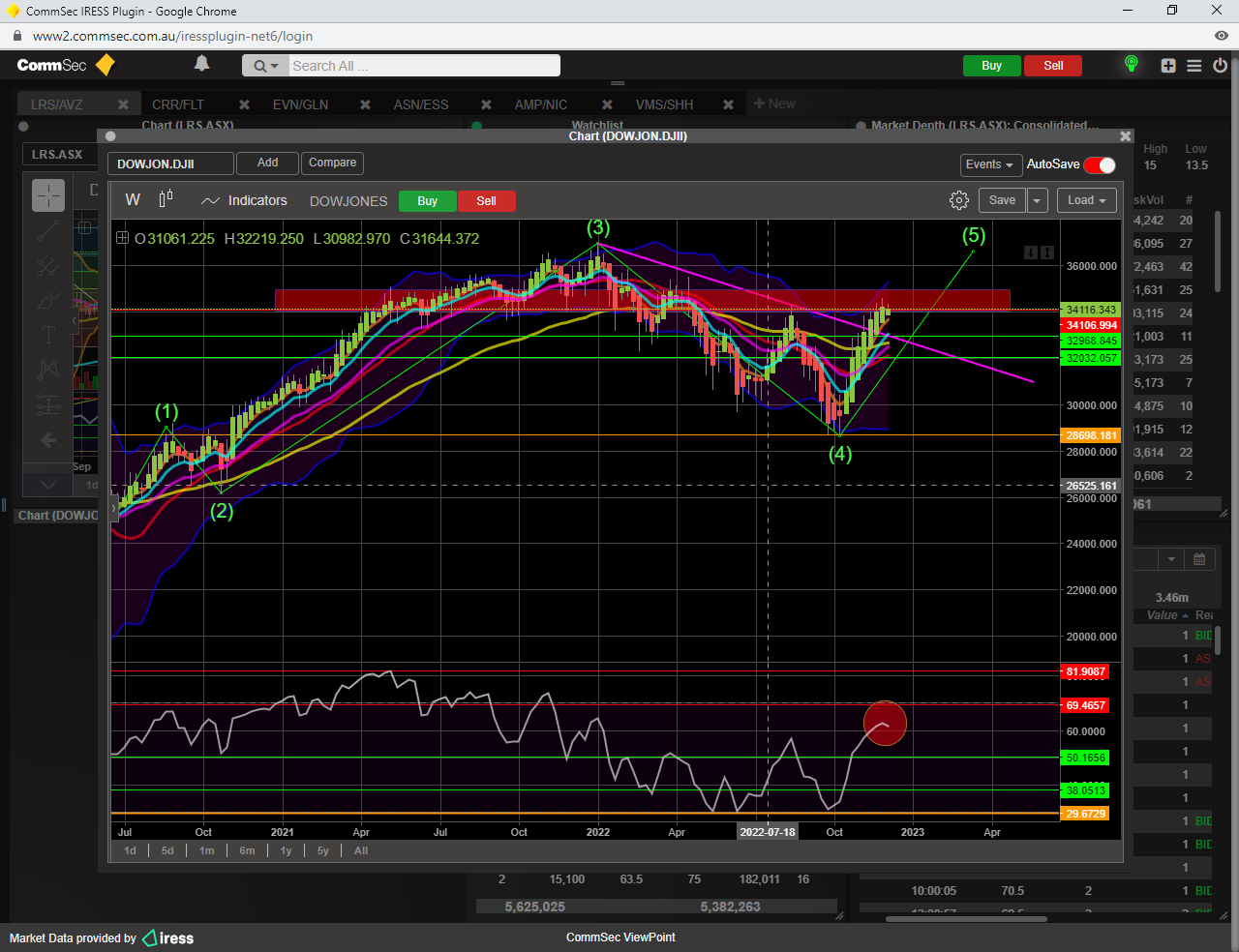Click the CommSec diamond logo

click(106, 65)
